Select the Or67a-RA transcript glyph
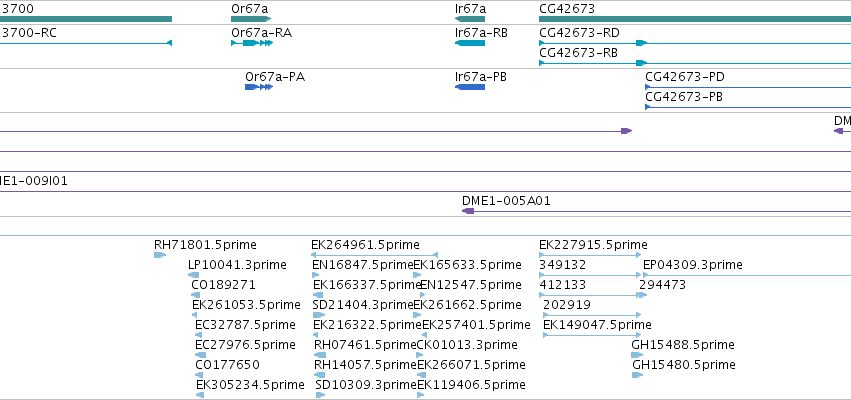851x400 pixels. (x=252, y=43)
